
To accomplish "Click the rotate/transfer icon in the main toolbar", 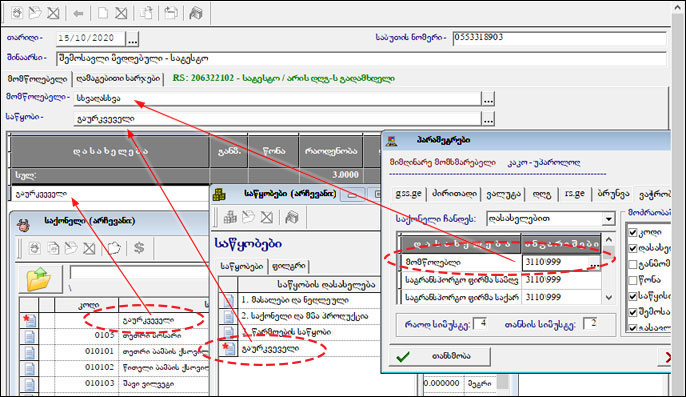I will coord(171,13).
